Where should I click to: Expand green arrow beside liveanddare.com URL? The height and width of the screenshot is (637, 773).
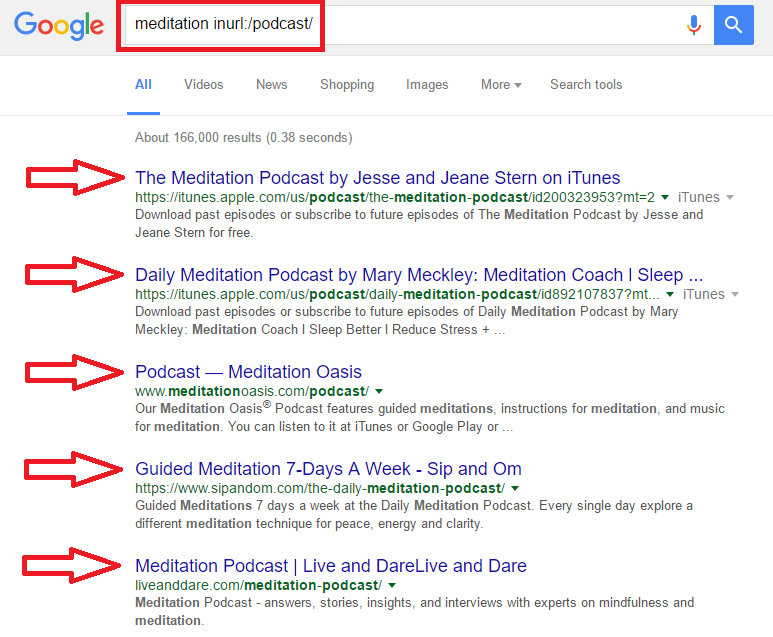392,585
